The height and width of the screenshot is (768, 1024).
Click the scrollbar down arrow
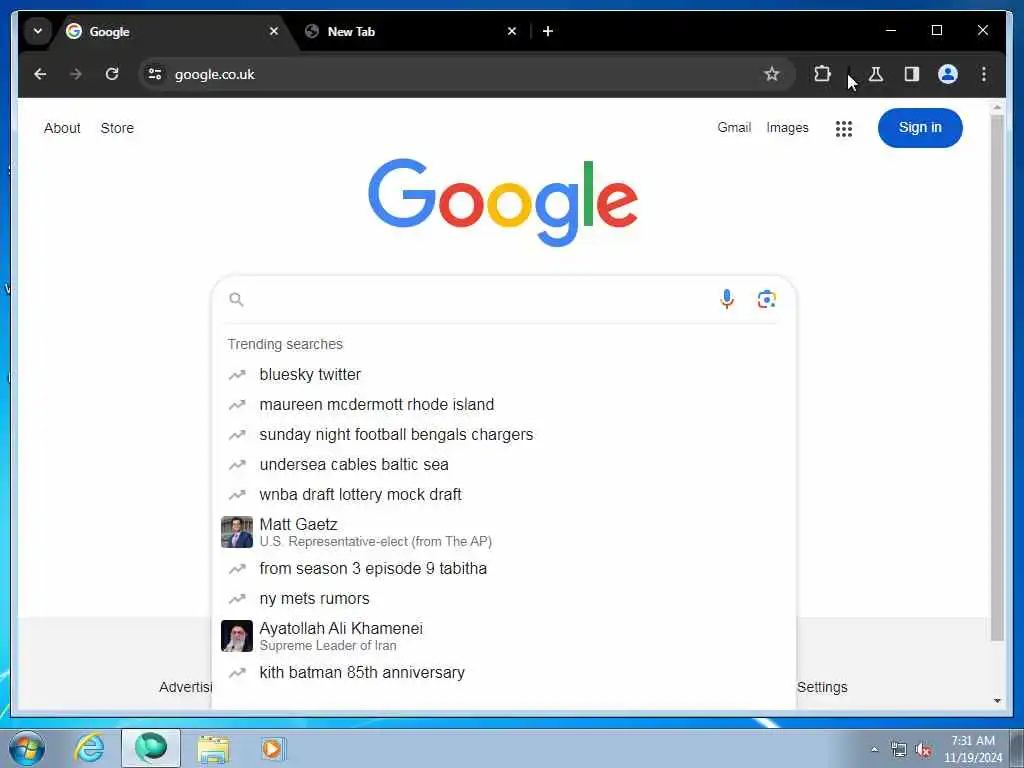997,701
